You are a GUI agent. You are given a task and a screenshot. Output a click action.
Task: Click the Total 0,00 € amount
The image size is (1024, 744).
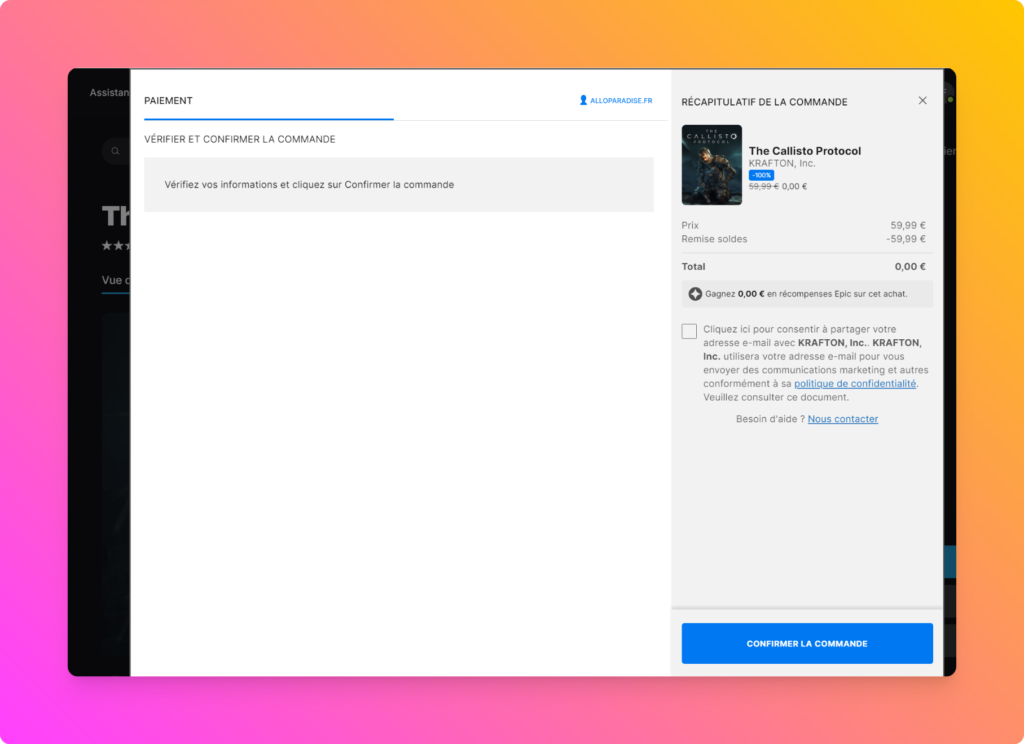point(909,267)
